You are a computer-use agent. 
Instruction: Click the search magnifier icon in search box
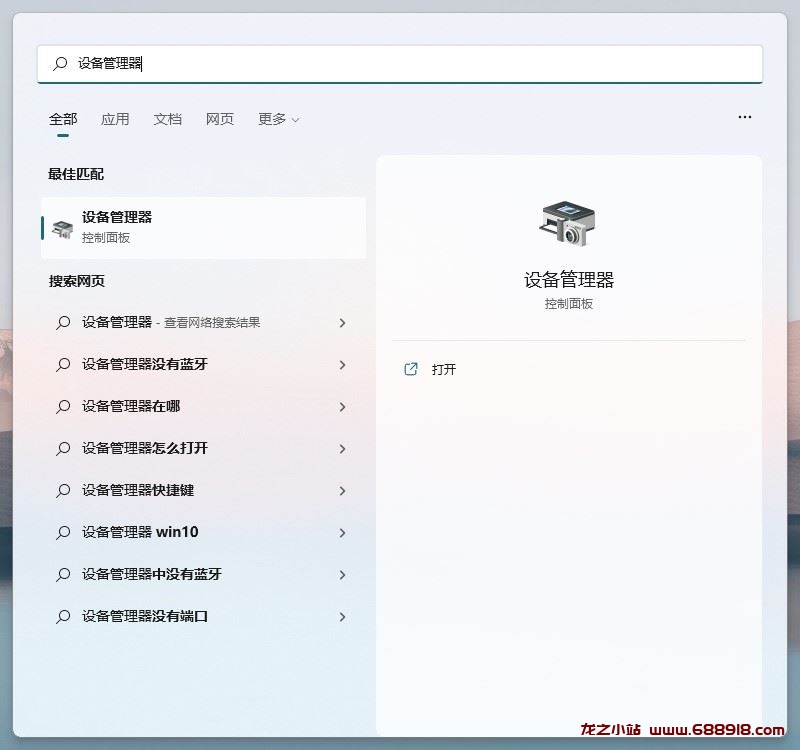coord(60,64)
